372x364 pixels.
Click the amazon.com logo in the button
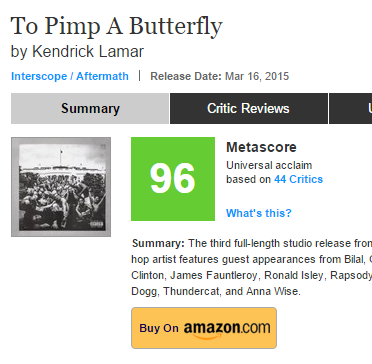click(227, 329)
